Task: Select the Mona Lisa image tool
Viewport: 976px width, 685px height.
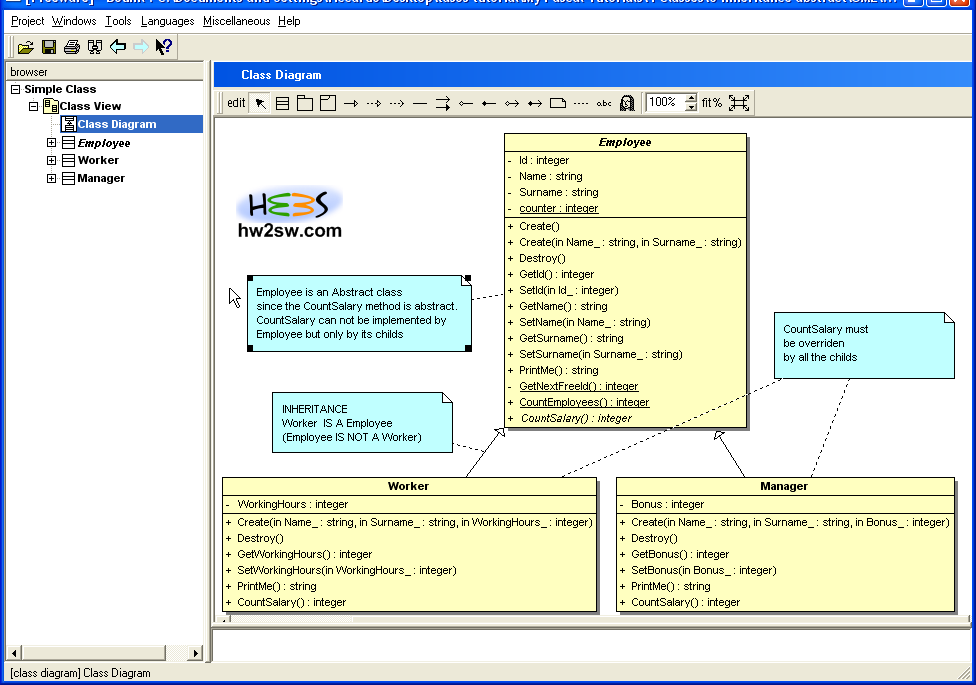Action: pos(627,103)
